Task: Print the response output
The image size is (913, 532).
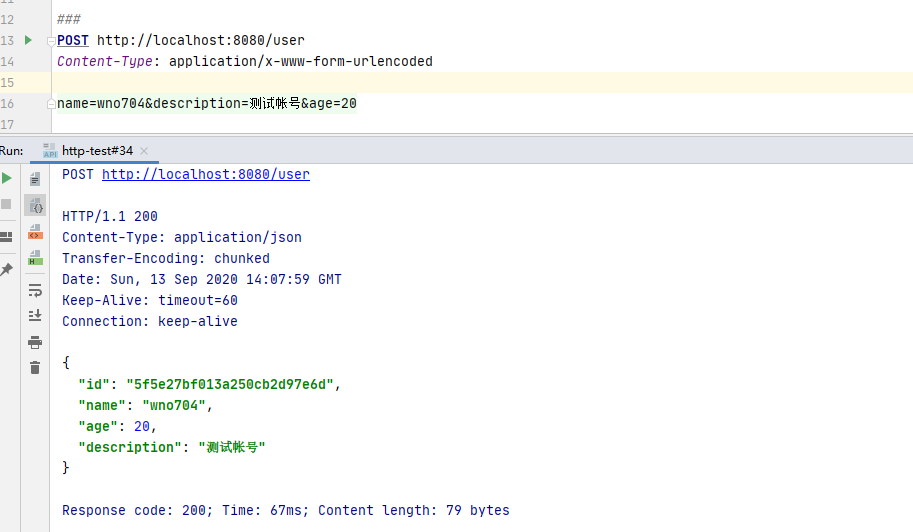Action: point(35,342)
